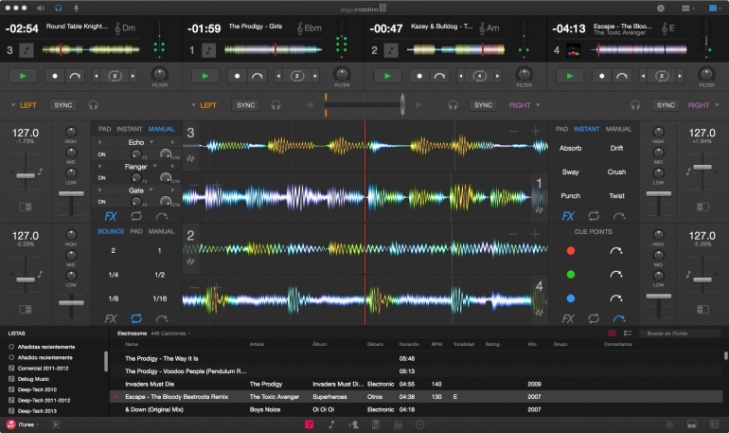Trigger the Absorb instant effect

coord(570,148)
